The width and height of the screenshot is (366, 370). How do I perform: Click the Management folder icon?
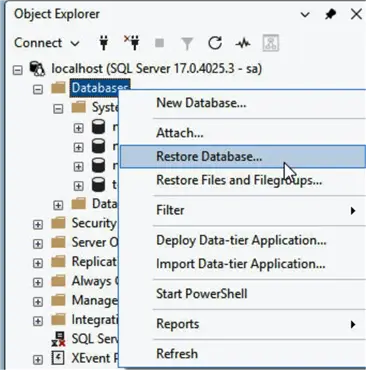click(x=58, y=301)
